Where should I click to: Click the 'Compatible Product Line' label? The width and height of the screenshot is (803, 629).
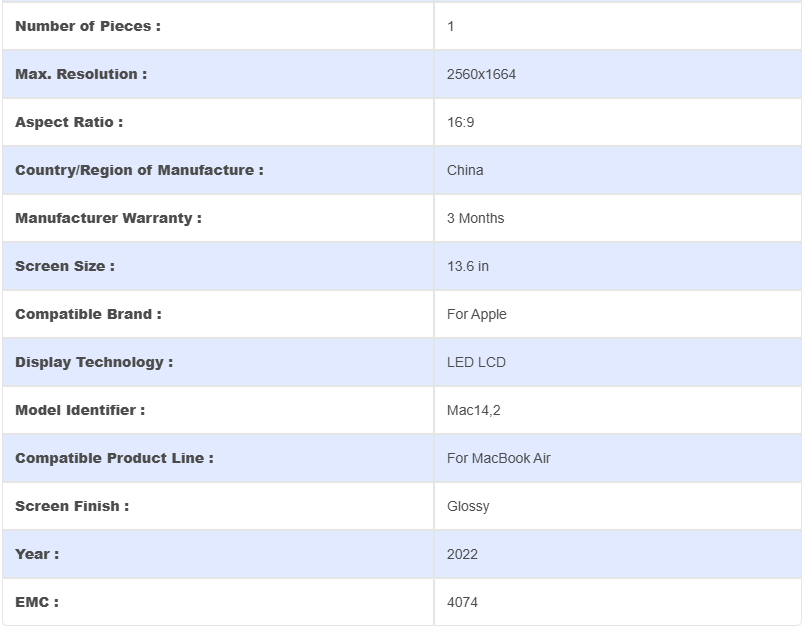(114, 458)
